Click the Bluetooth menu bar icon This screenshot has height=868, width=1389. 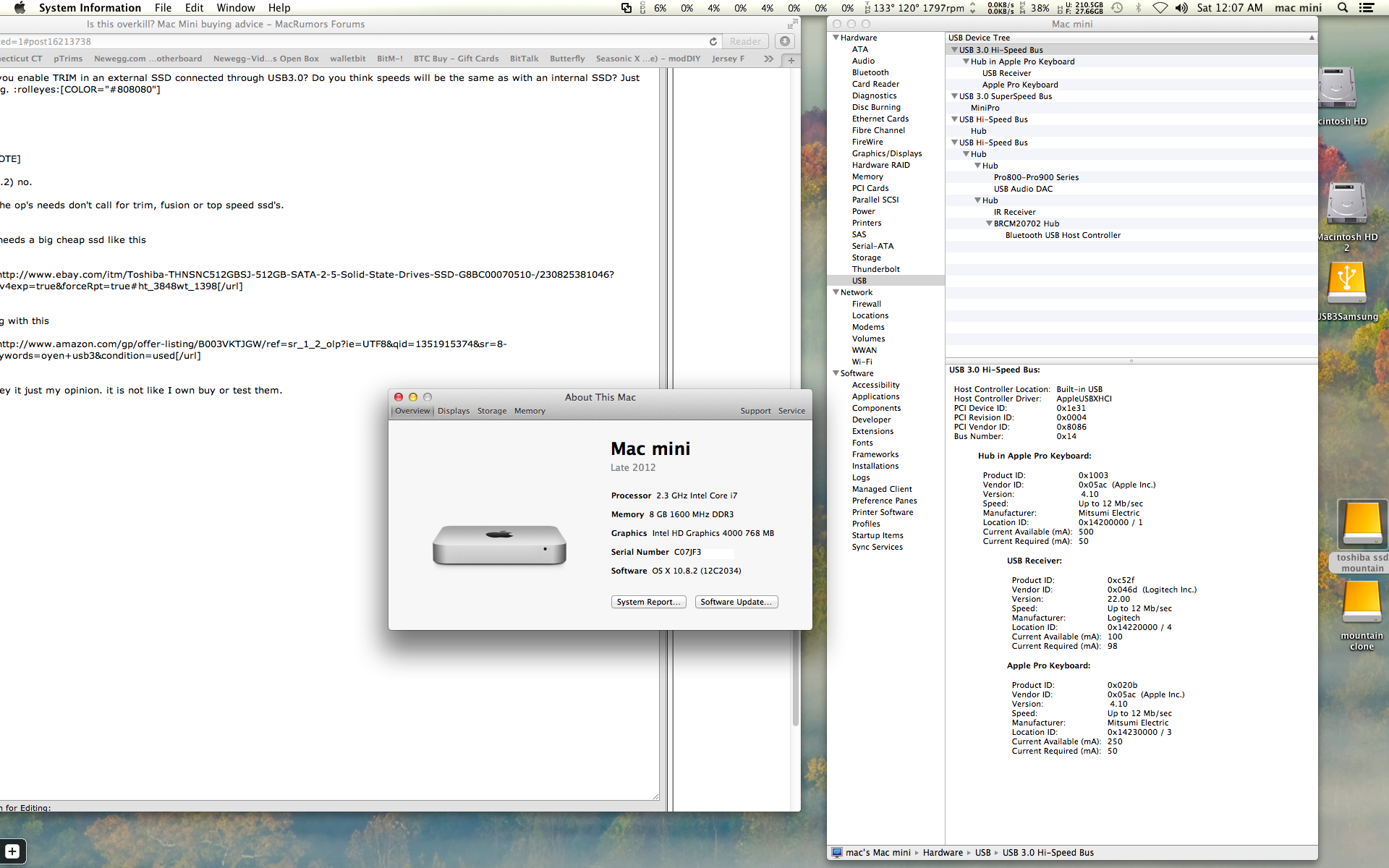point(1138,8)
